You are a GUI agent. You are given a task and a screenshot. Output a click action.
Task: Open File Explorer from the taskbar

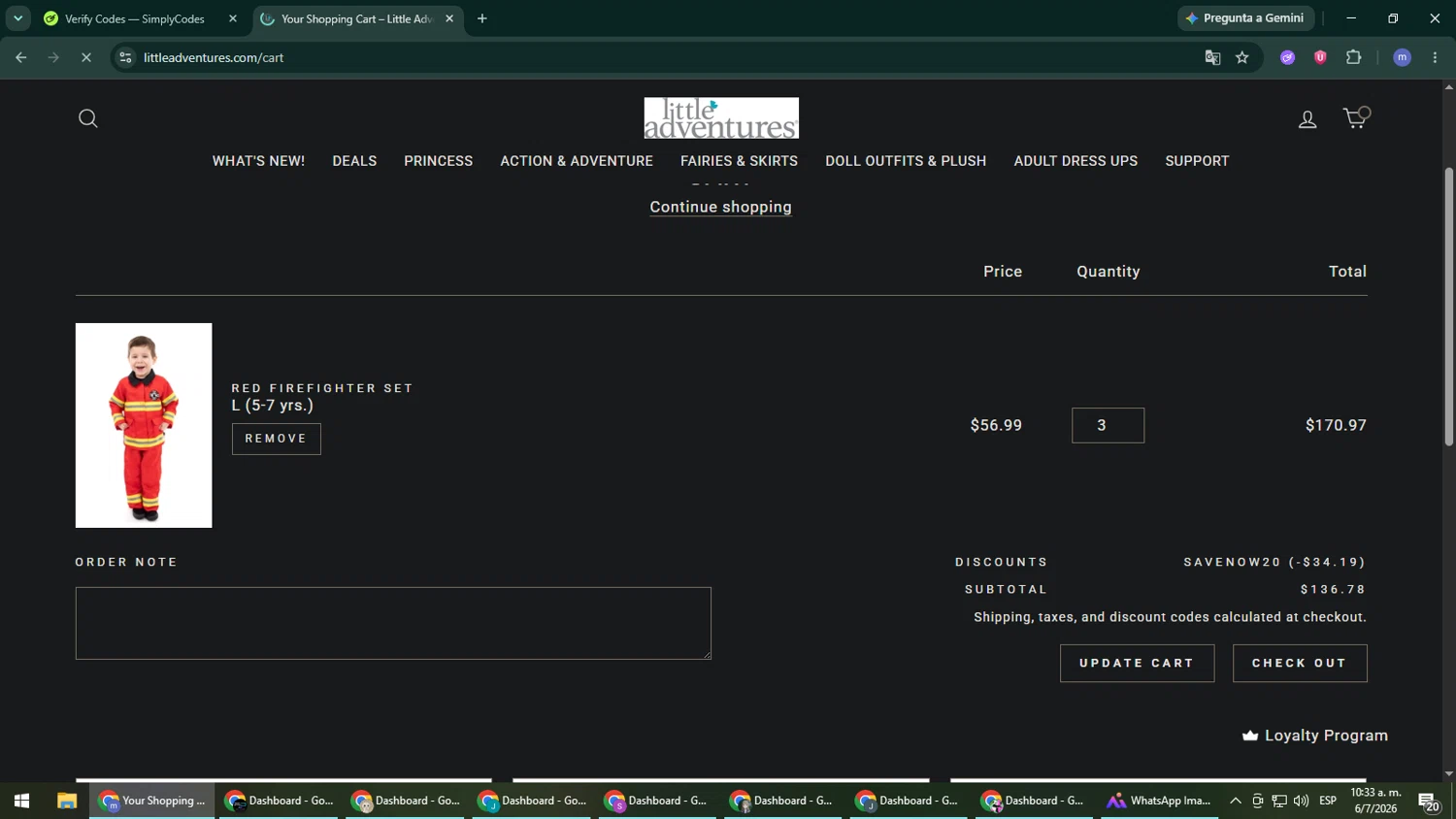pos(67,801)
